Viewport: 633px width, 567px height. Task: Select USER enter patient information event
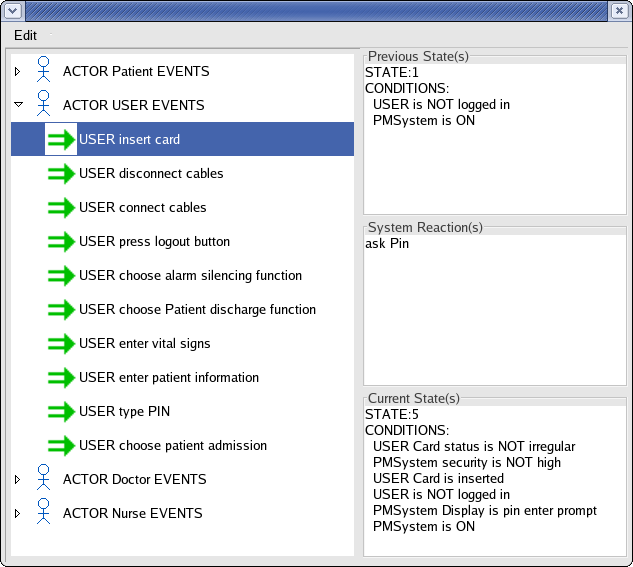[169, 378]
